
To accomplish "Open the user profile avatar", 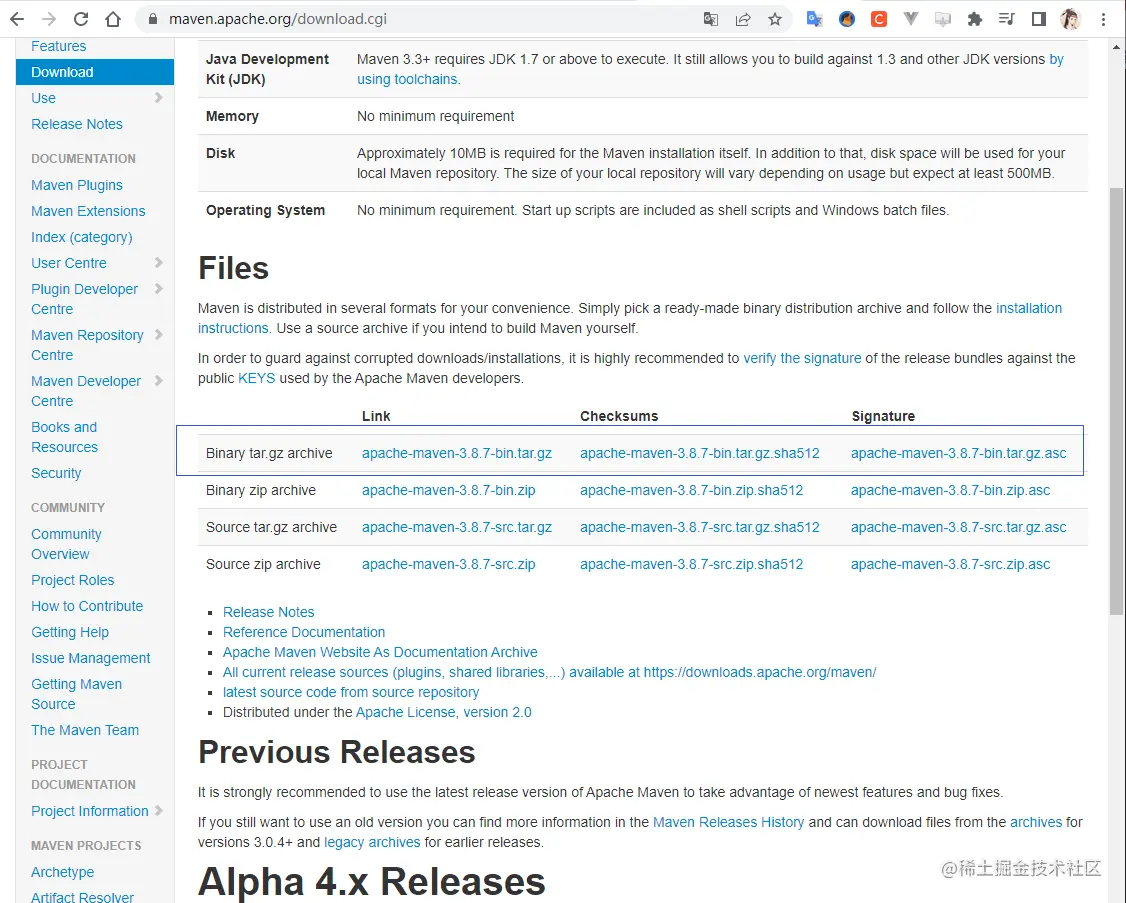I will [1071, 19].
